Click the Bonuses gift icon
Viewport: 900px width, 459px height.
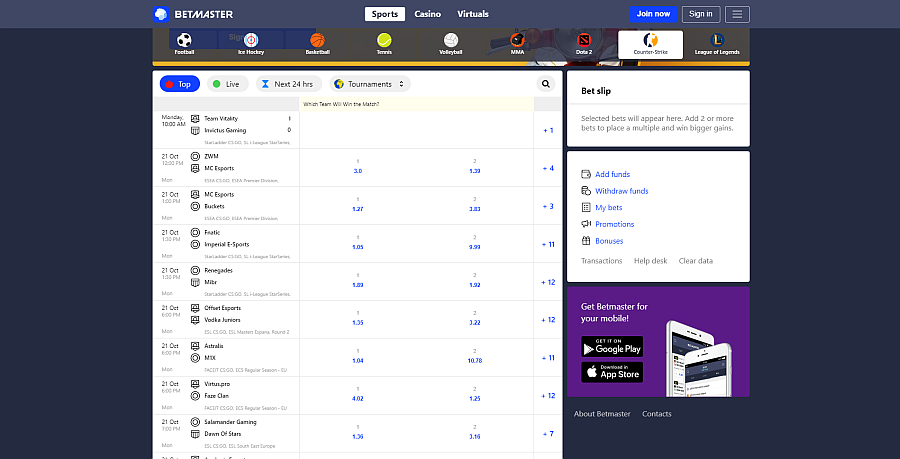click(586, 241)
